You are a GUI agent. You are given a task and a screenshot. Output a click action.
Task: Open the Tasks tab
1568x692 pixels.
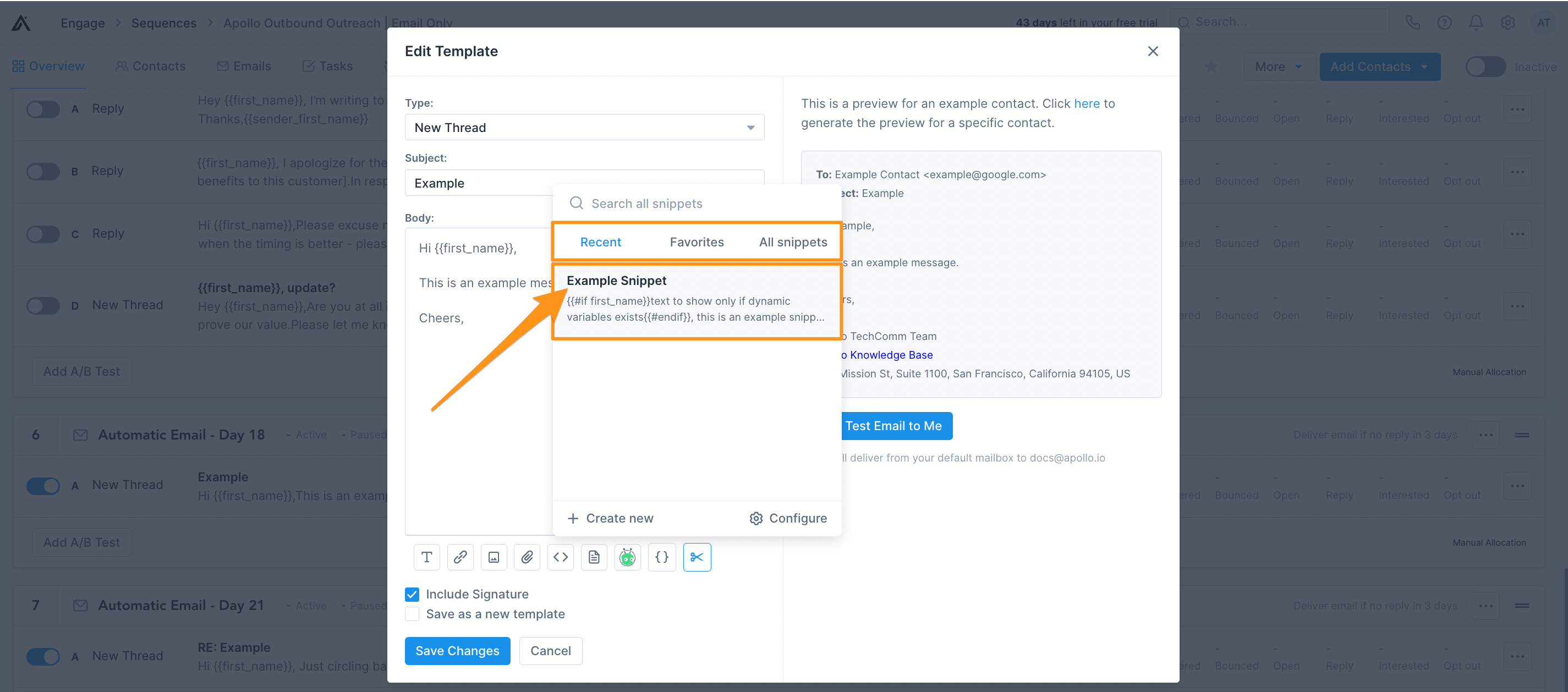coord(327,65)
